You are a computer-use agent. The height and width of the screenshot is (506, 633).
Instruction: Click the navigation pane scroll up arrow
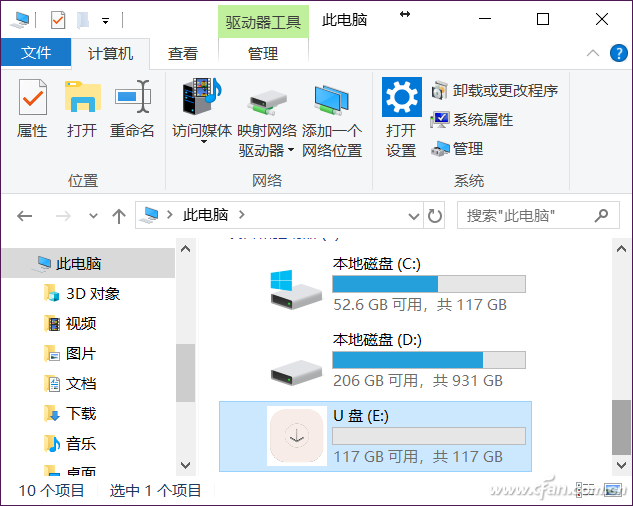[x=186, y=249]
